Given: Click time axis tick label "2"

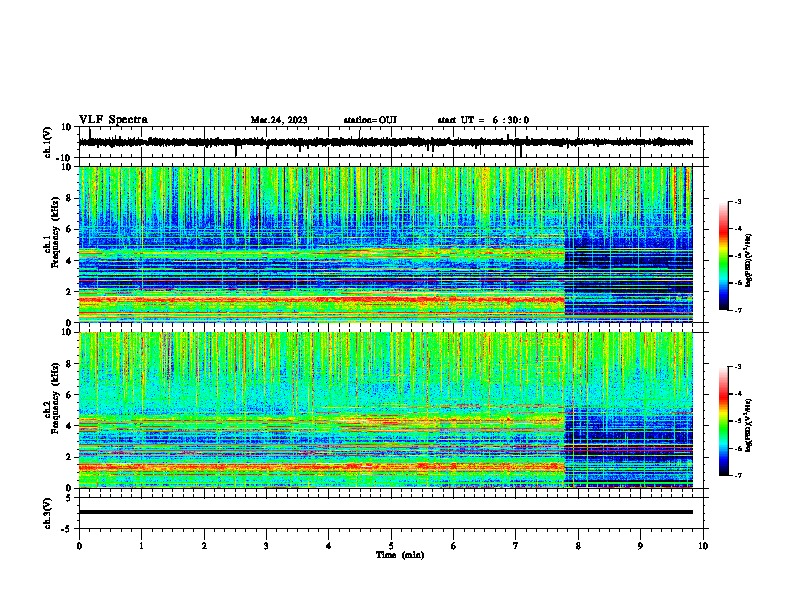Looking at the screenshot, I should 204,546.
